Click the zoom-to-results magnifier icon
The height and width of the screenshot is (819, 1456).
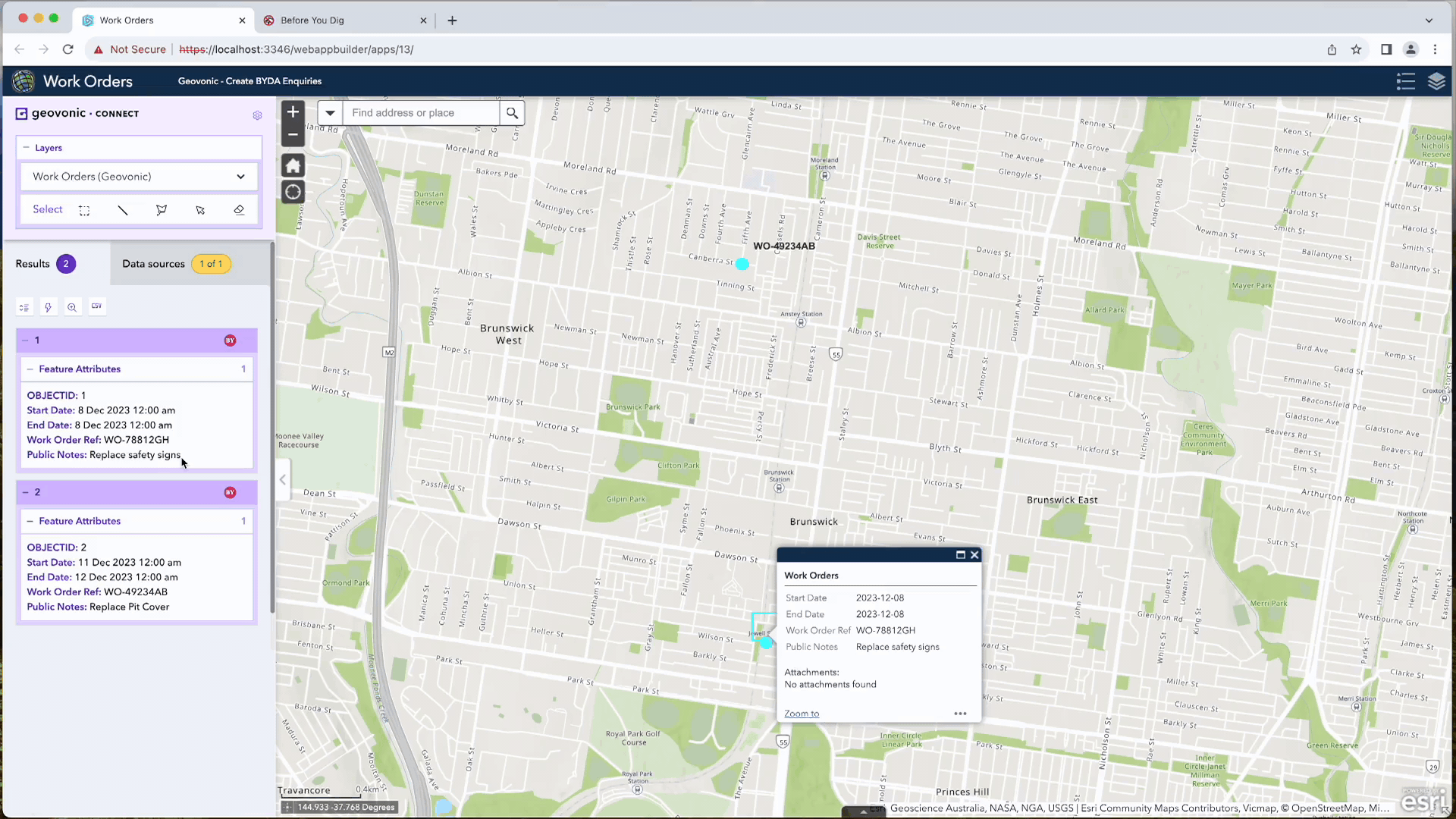coord(72,306)
